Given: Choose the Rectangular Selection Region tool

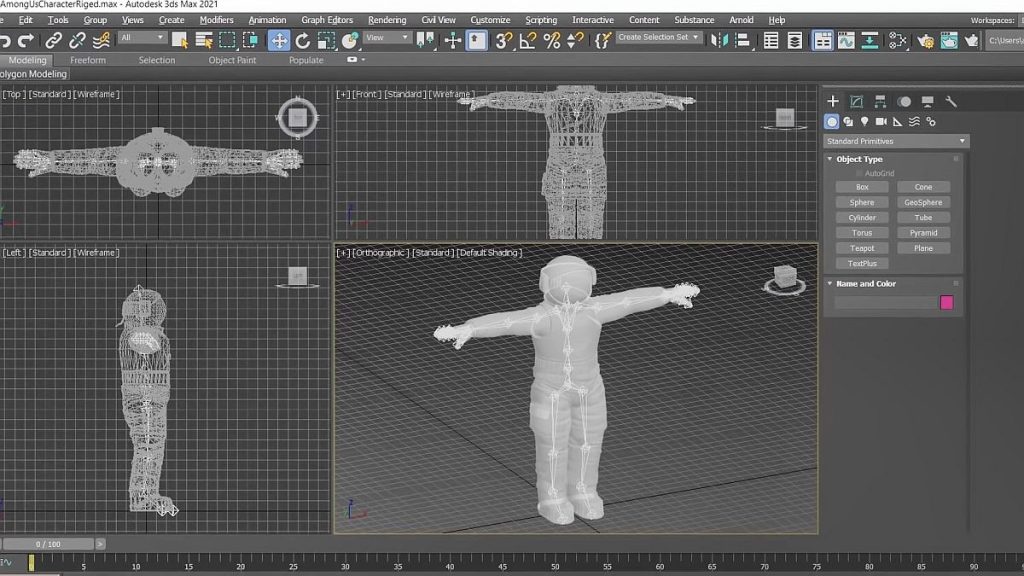Looking at the screenshot, I should pyautogui.click(x=227, y=41).
